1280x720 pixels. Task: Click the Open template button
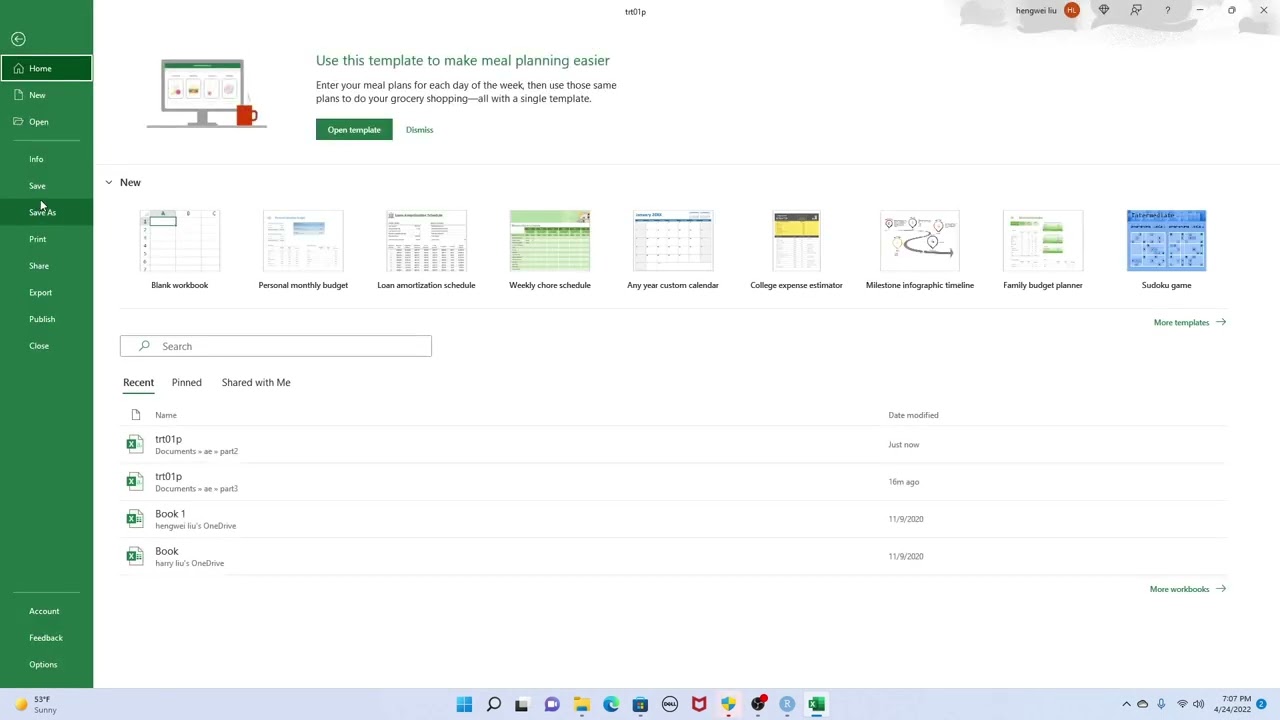click(x=354, y=130)
